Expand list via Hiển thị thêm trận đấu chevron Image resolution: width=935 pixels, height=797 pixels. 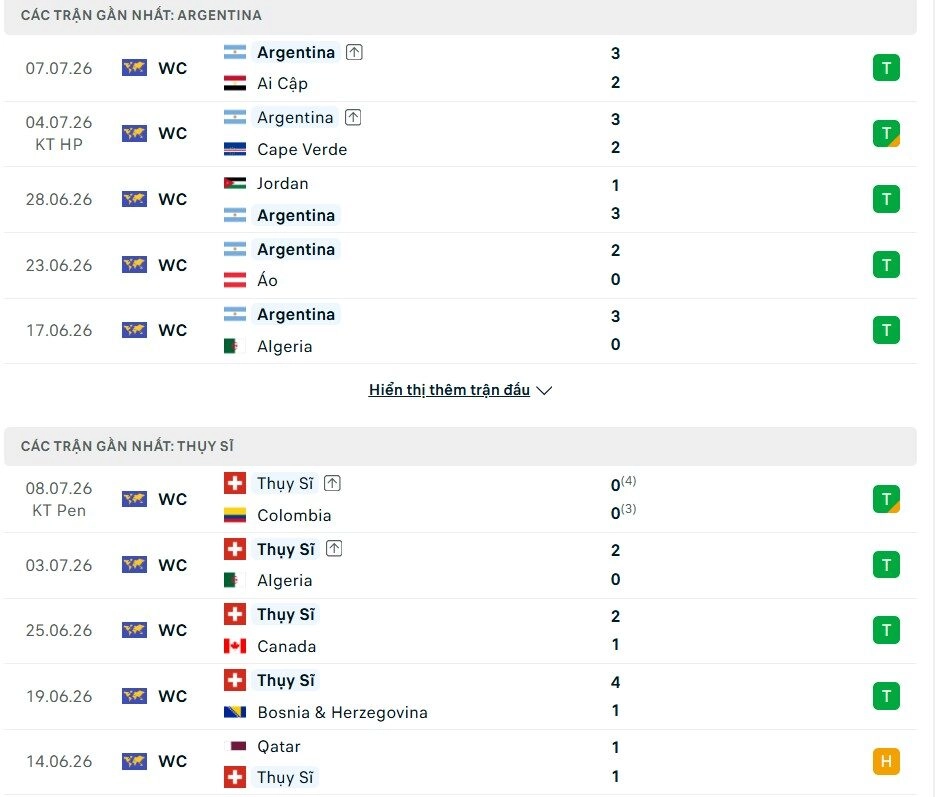pos(544,390)
